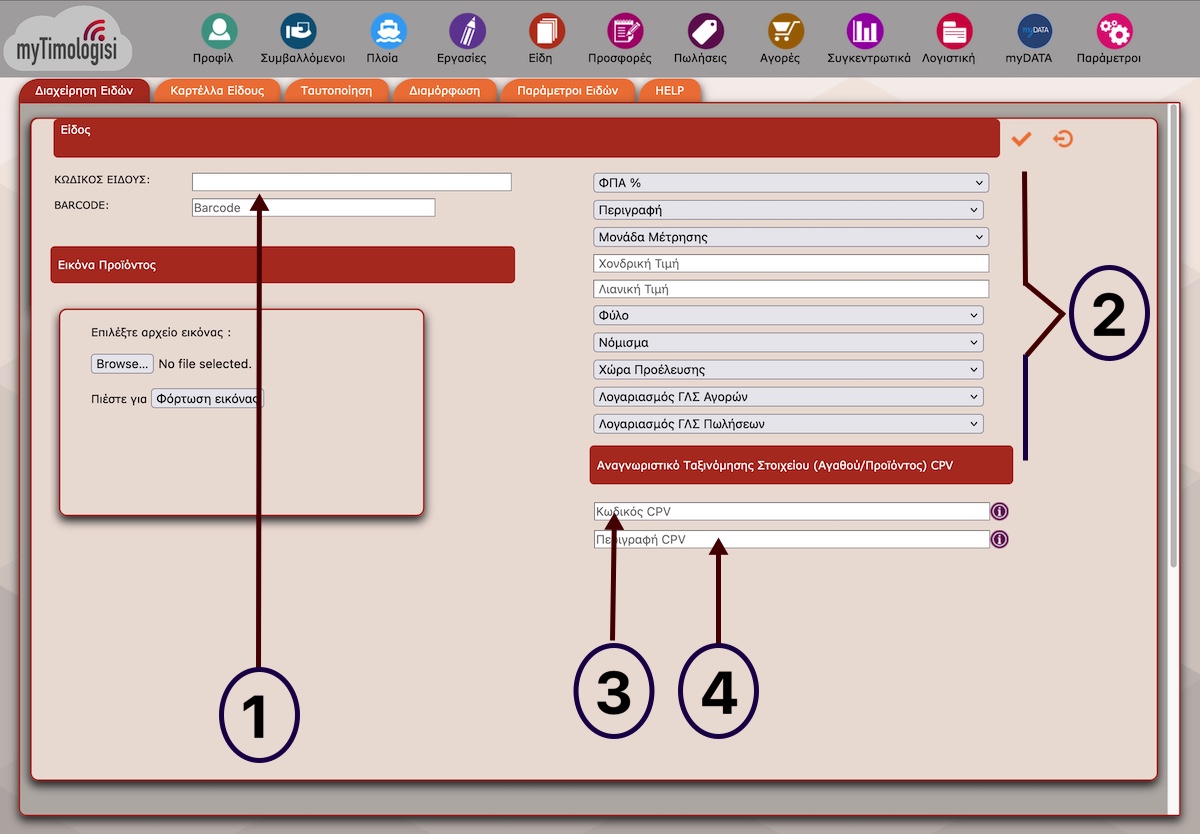Open the Παράμετροι gears icon
This screenshot has height=834, width=1200.
point(1115,31)
